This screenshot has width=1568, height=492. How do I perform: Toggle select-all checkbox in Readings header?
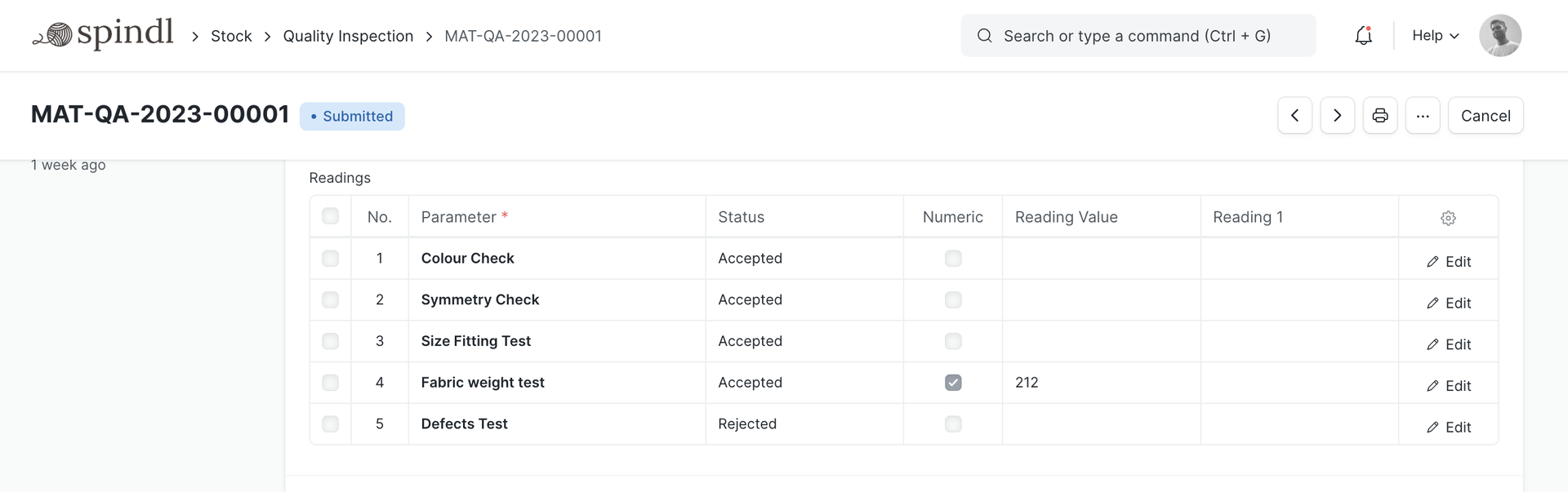[330, 216]
